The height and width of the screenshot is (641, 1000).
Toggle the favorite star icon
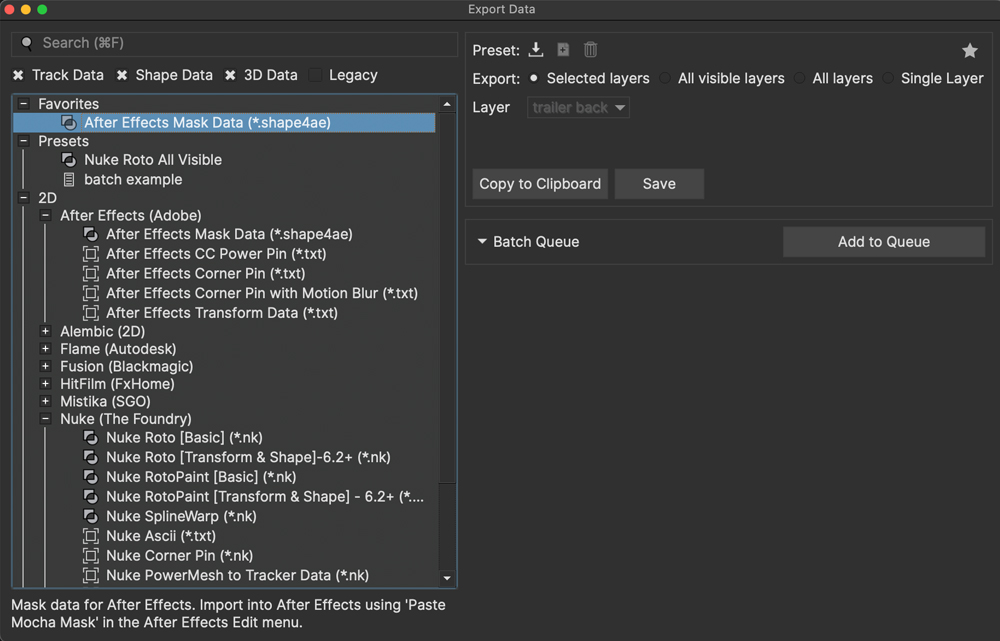969,50
